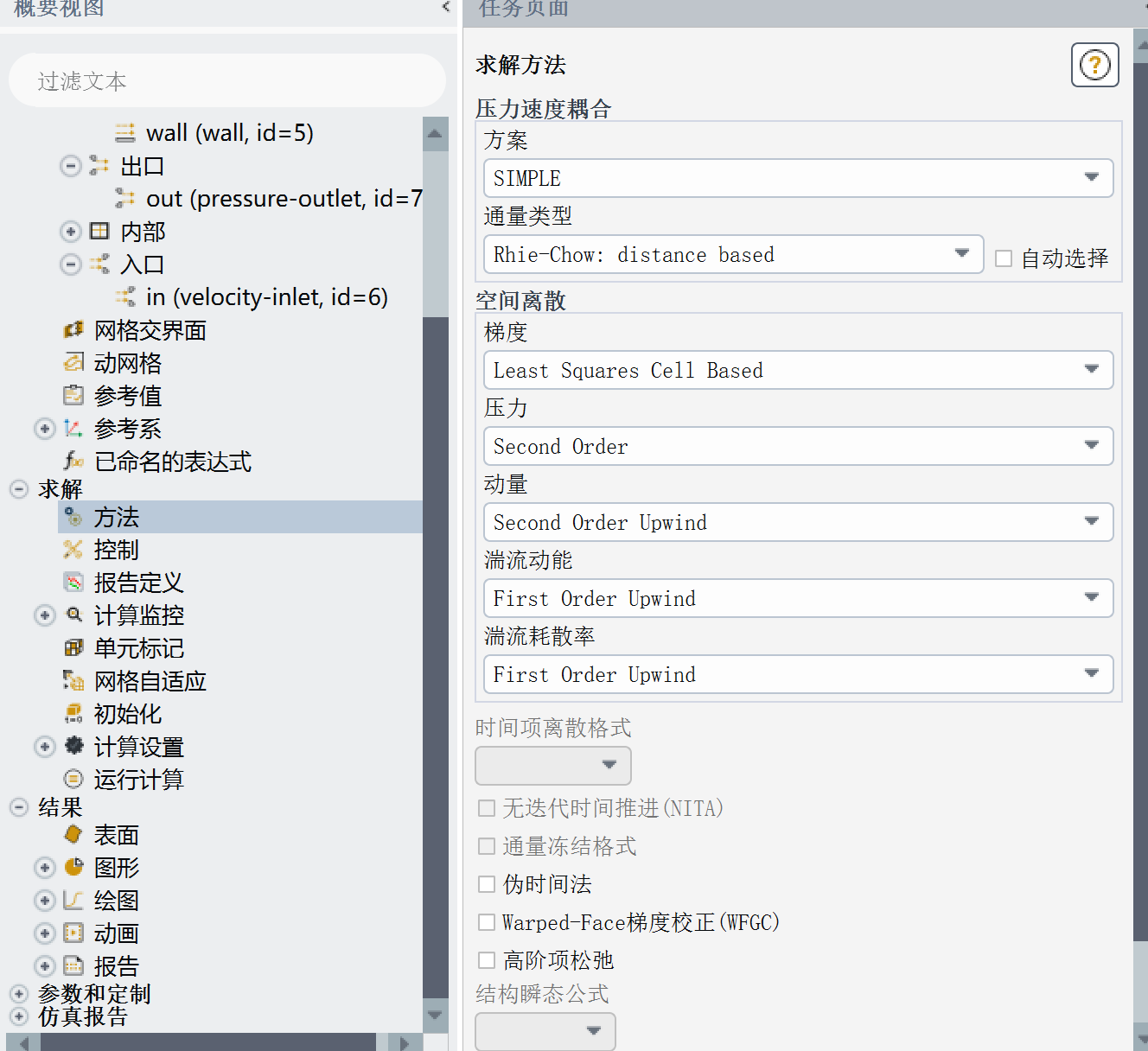Image resolution: width=1148 pixels, height=1051 pixels.
Task: Click the wall boundary icon
Action: (x=125, y=132)
